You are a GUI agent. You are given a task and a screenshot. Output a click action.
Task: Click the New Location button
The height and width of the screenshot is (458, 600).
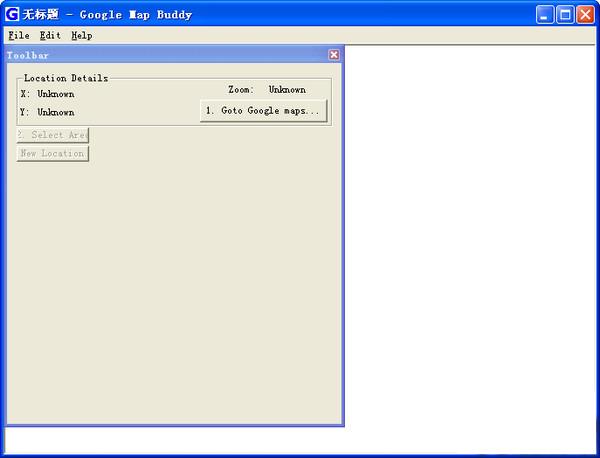point(52,153)
